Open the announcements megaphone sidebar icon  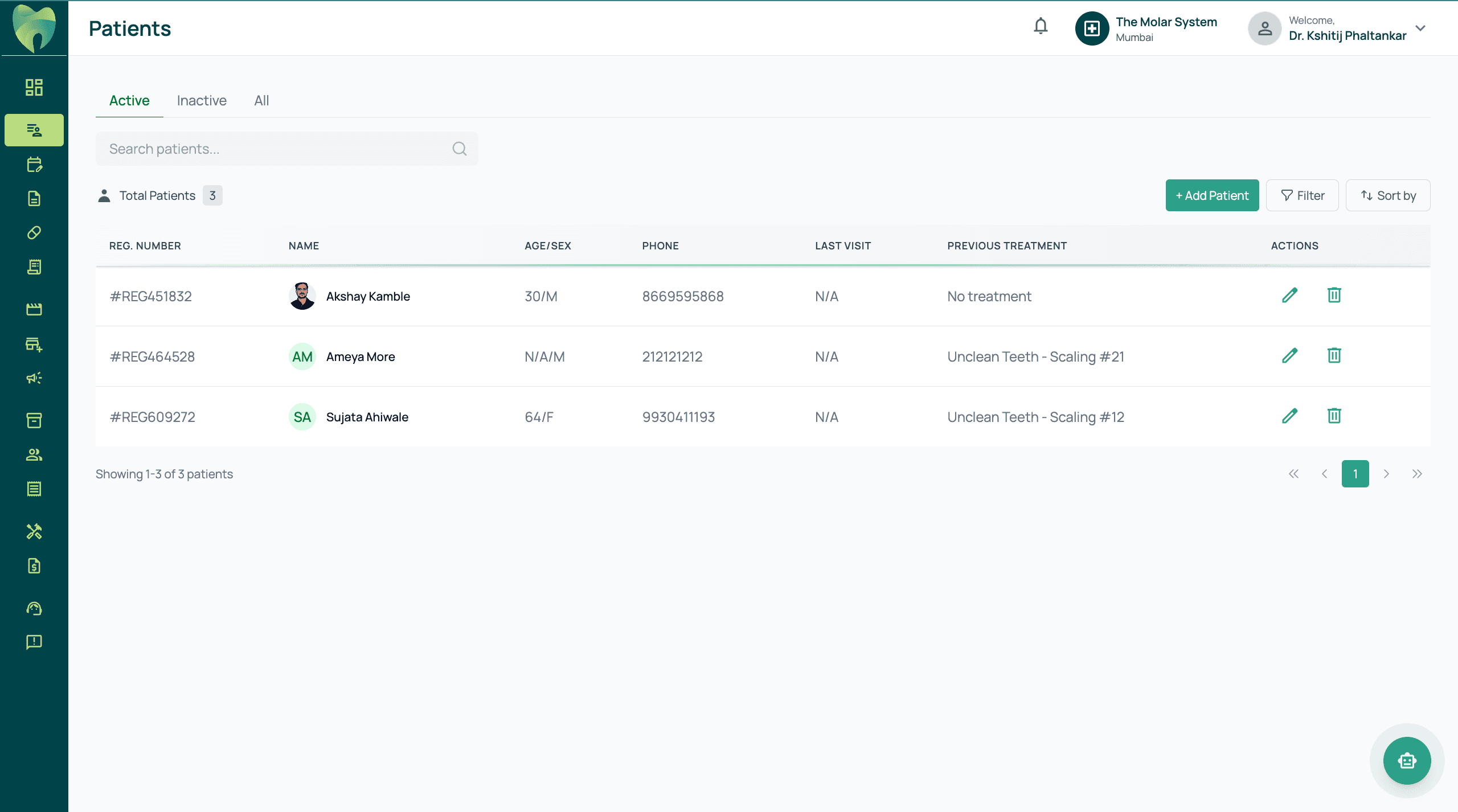(x=34, y=378)
